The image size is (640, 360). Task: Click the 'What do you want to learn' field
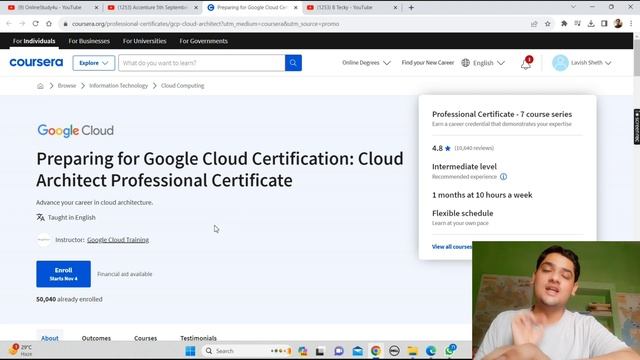(202, 63)
